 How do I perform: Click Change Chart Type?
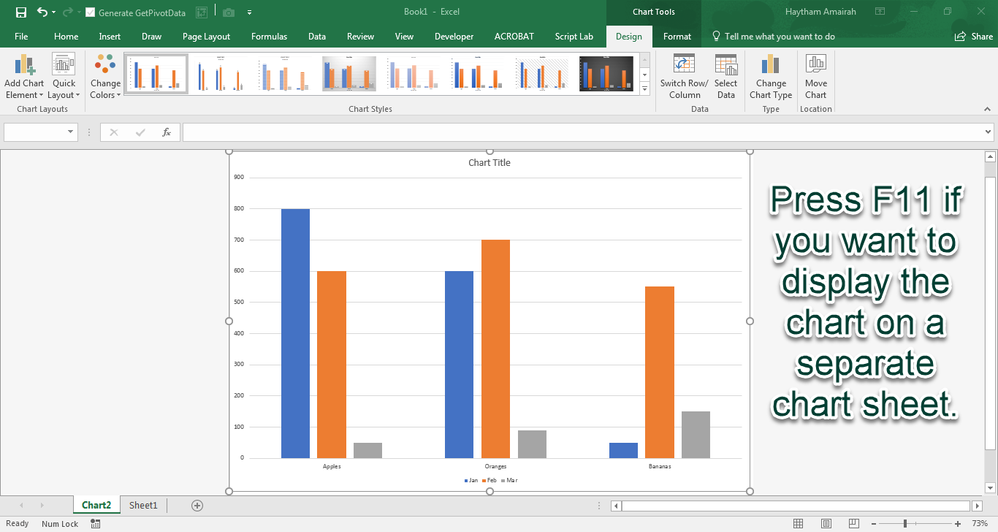[771, 76]
